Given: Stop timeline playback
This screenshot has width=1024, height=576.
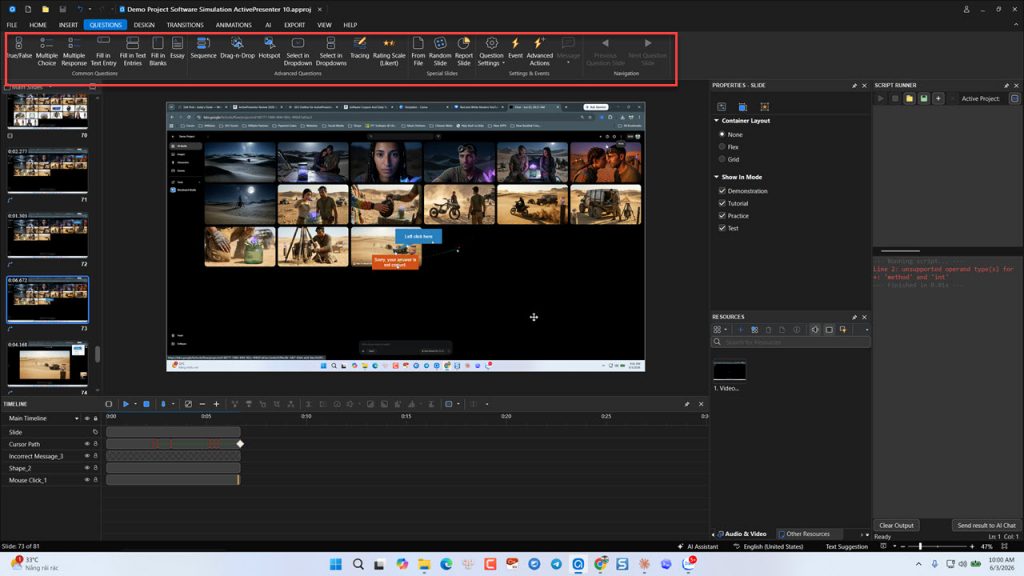Looking at the screenshot, I should coord(146,404).
